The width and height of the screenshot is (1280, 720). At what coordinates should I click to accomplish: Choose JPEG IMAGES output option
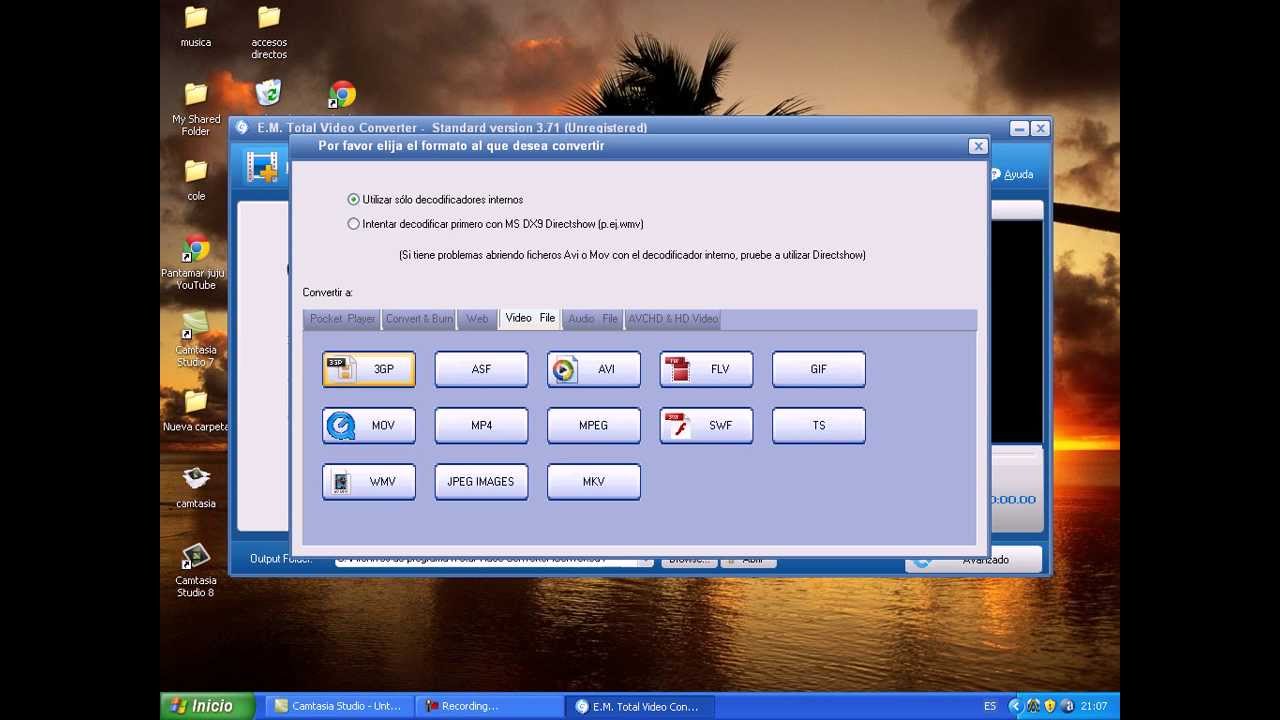[x=481, y=481]
